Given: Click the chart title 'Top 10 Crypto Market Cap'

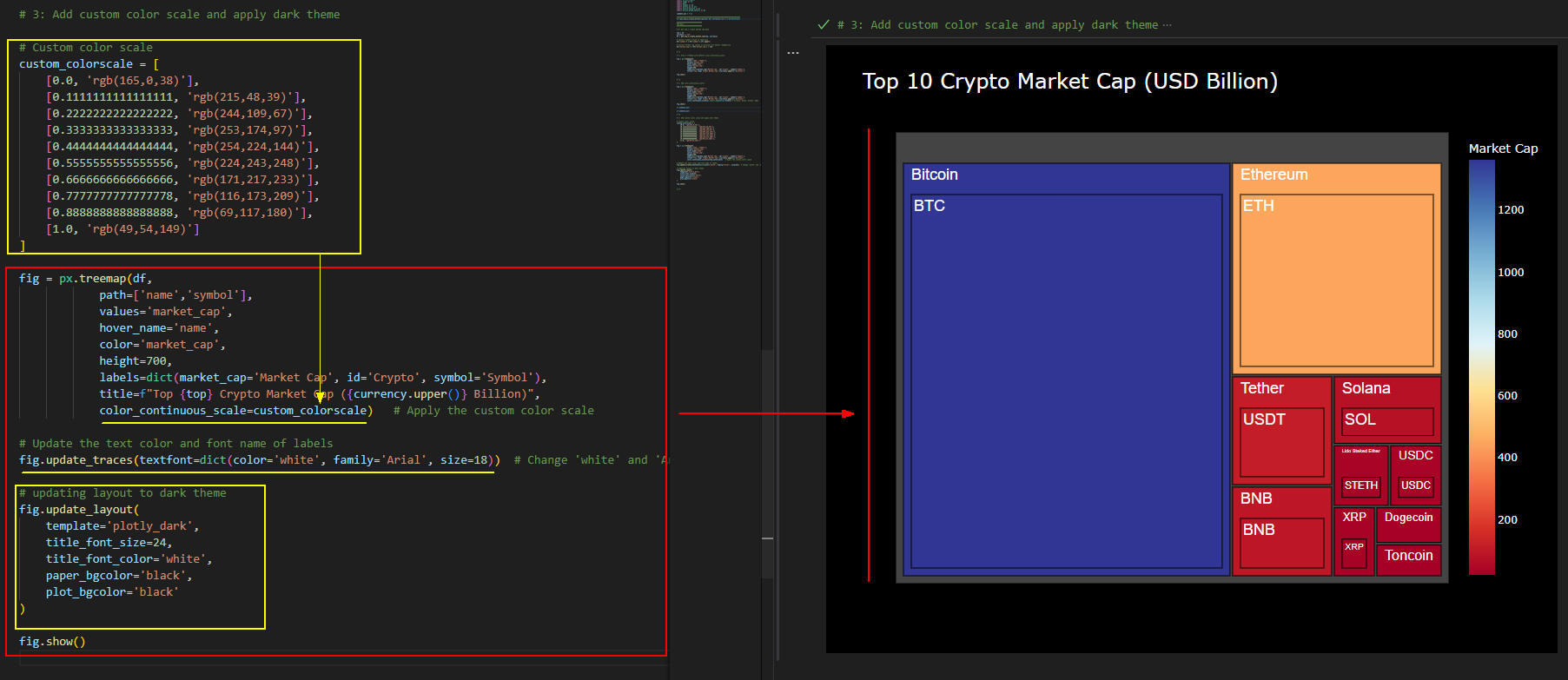Looking at the screenshot, I should click(x=1069, y=82).
